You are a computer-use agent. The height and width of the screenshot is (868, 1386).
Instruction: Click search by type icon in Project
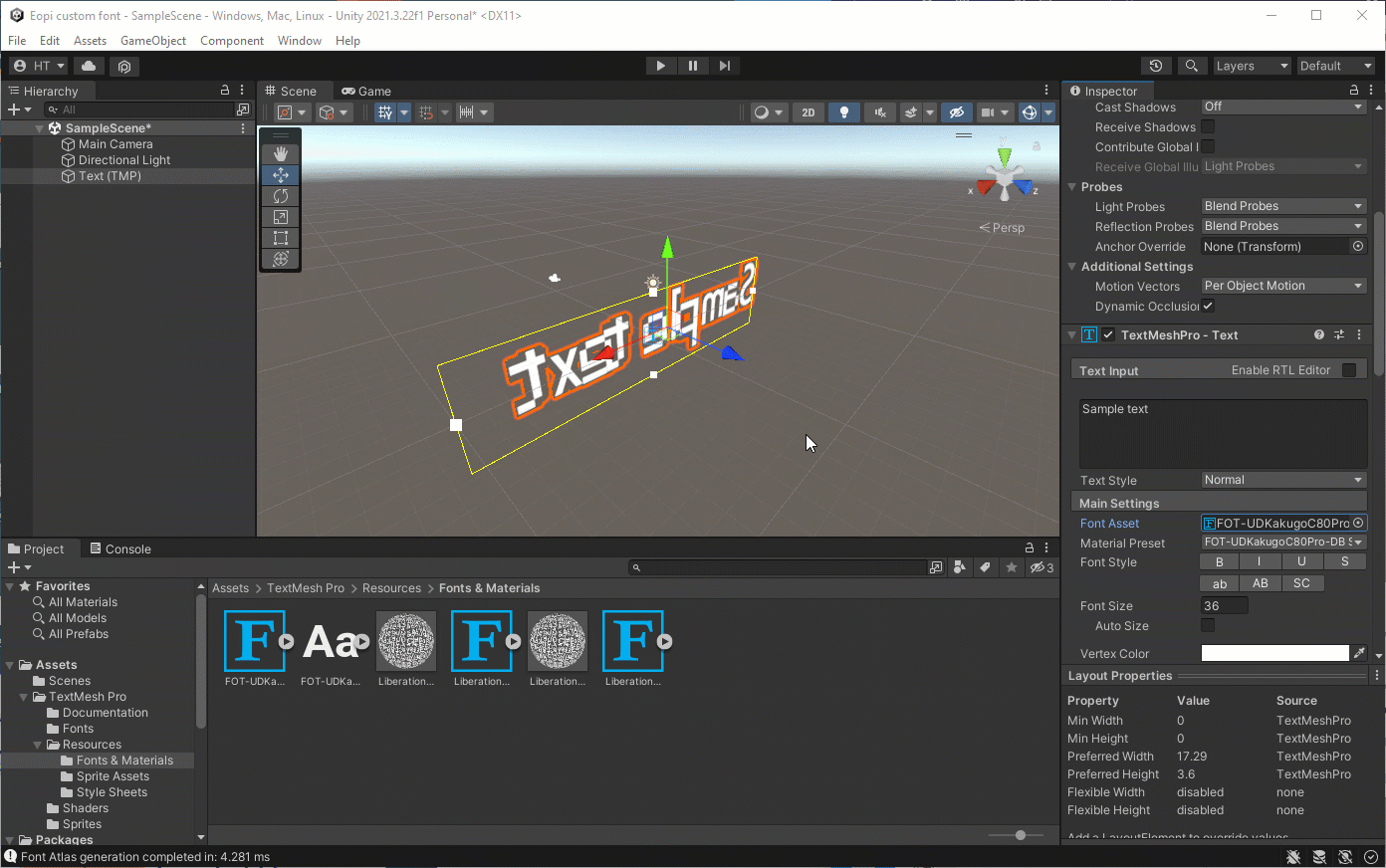click(959, 567)
